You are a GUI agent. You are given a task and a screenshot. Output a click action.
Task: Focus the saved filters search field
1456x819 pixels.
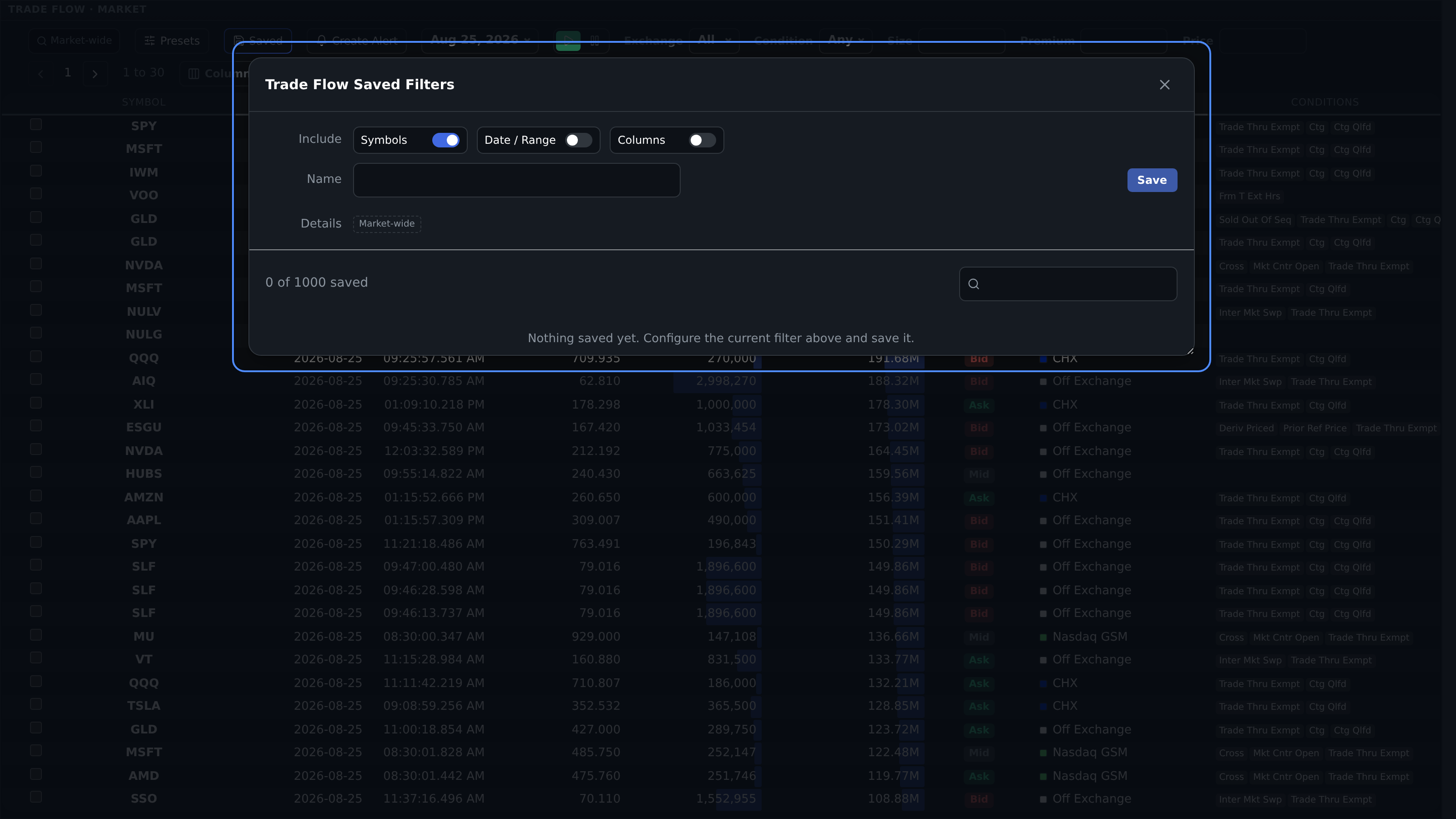click(1068, 284)
